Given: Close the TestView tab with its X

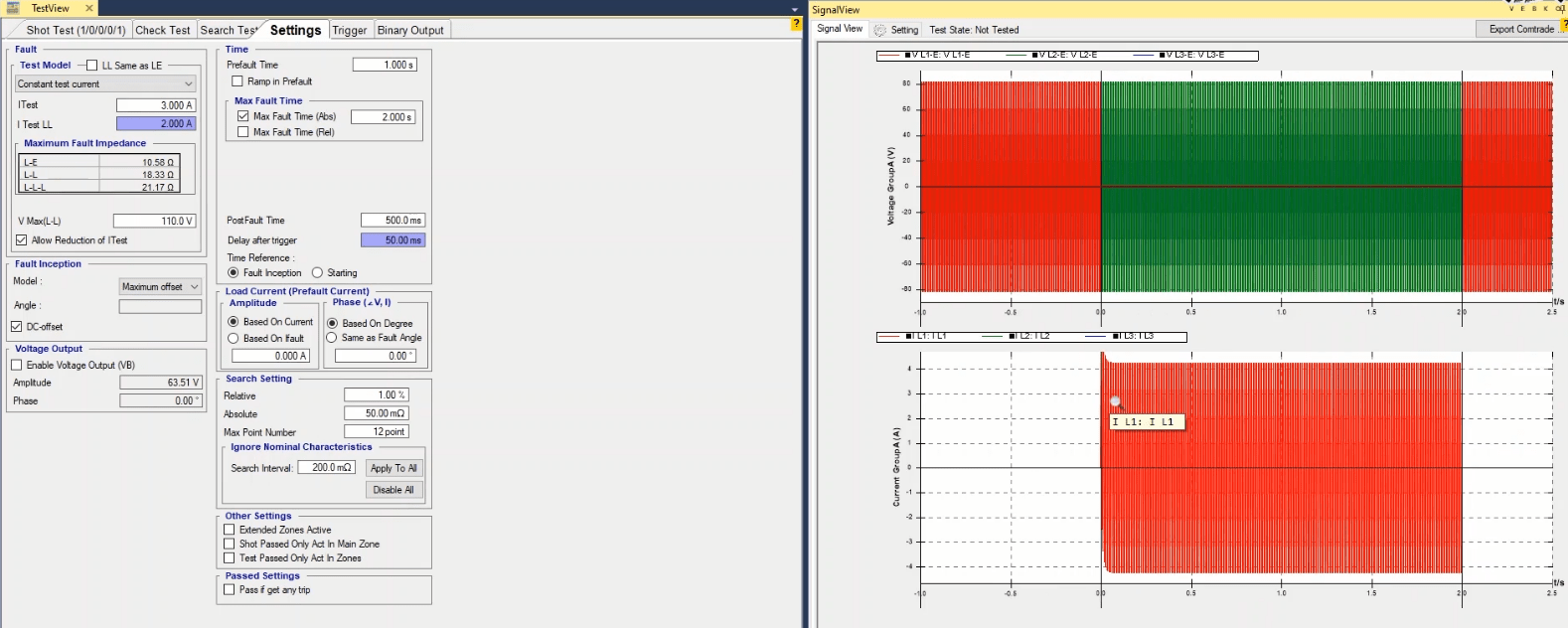Looking at the screenshot, I should click(x=88, y=8).
